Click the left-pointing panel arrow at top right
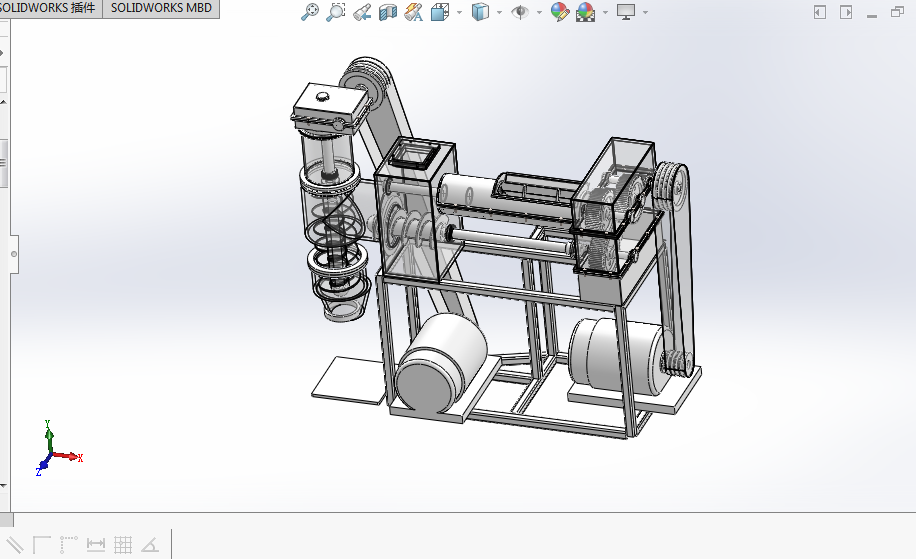 pos(820,12)
